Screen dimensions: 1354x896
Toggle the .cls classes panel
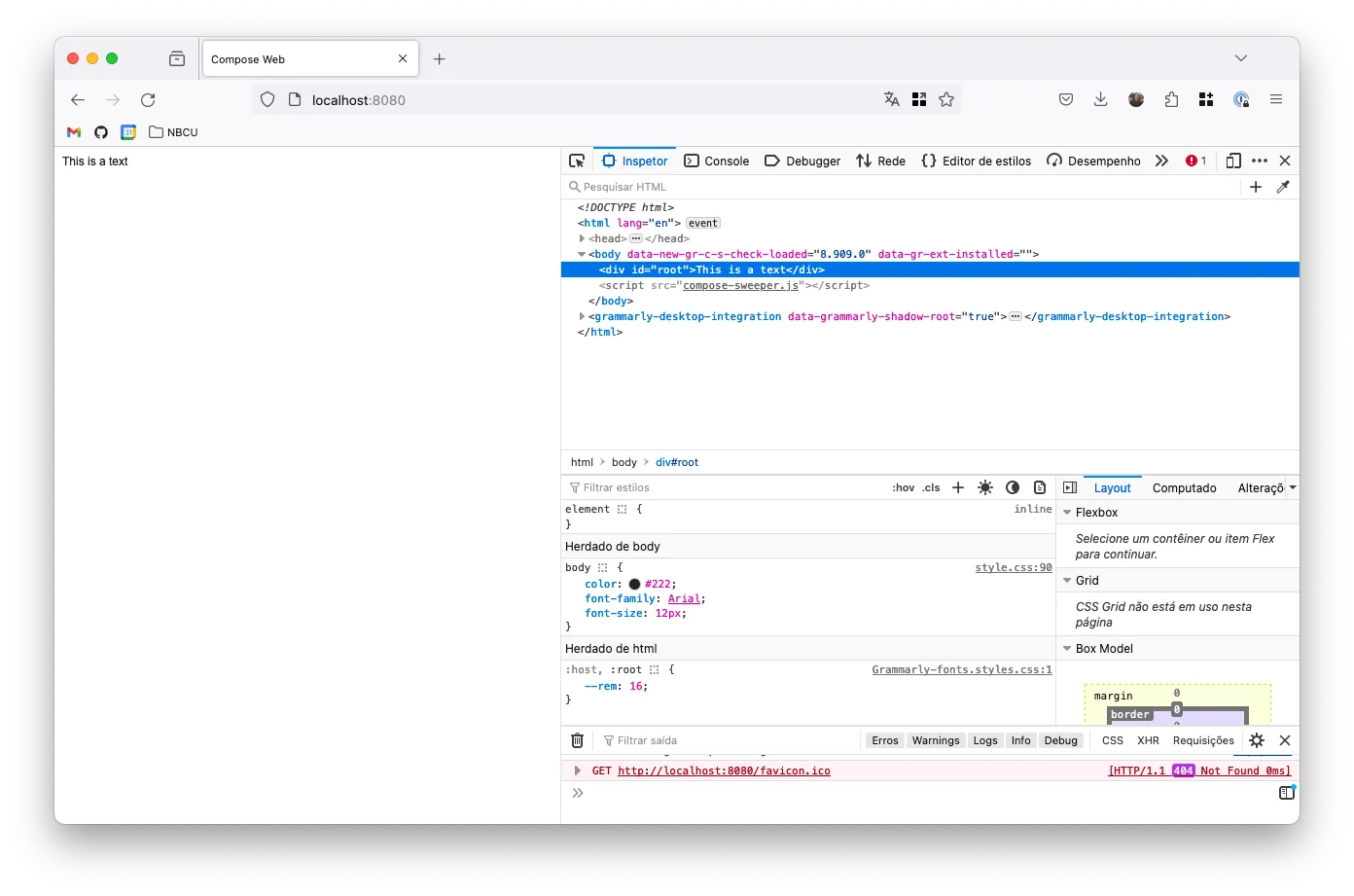tap(931, 487)
